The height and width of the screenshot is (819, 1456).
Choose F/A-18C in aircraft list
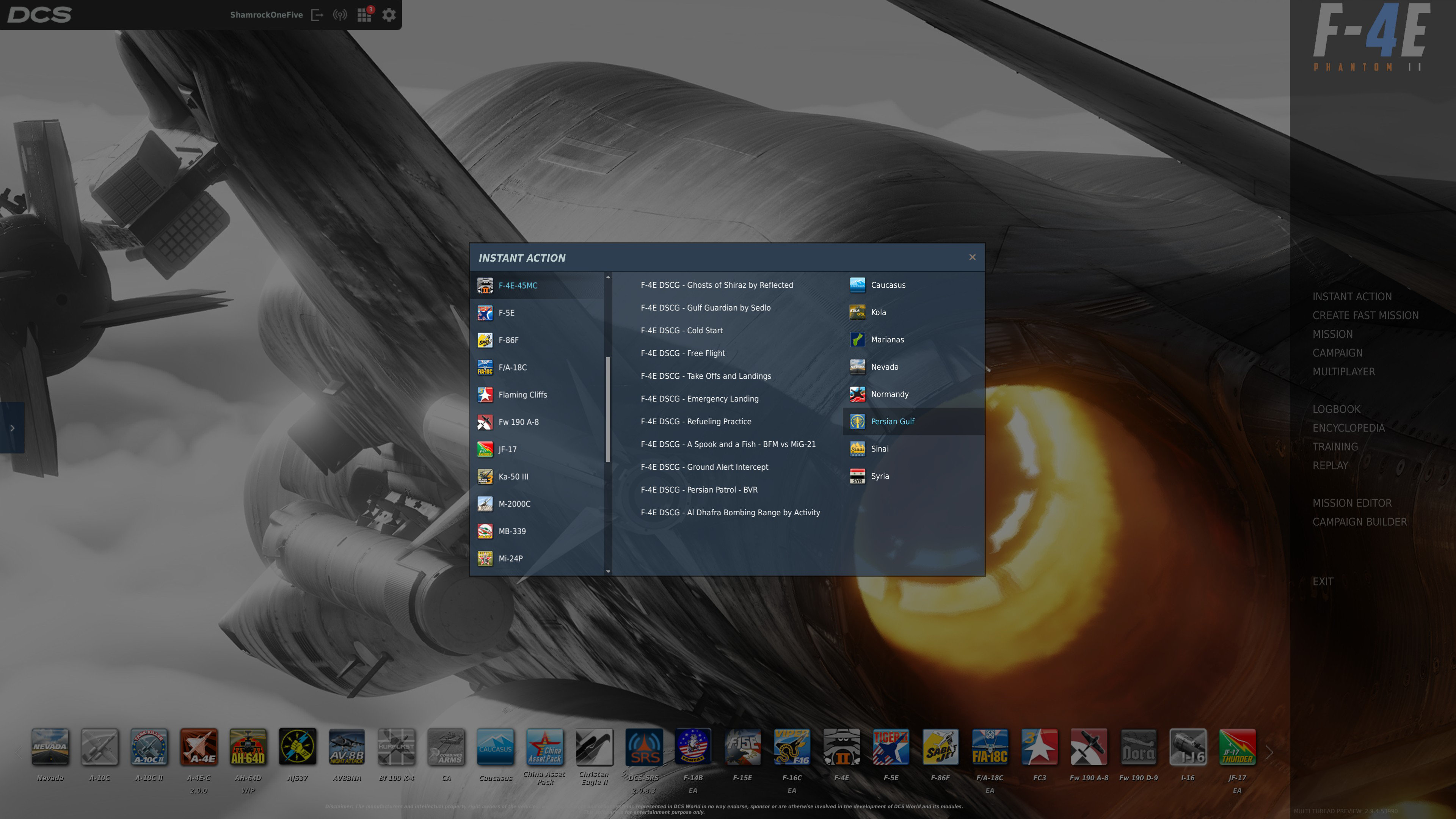[512, 367]
